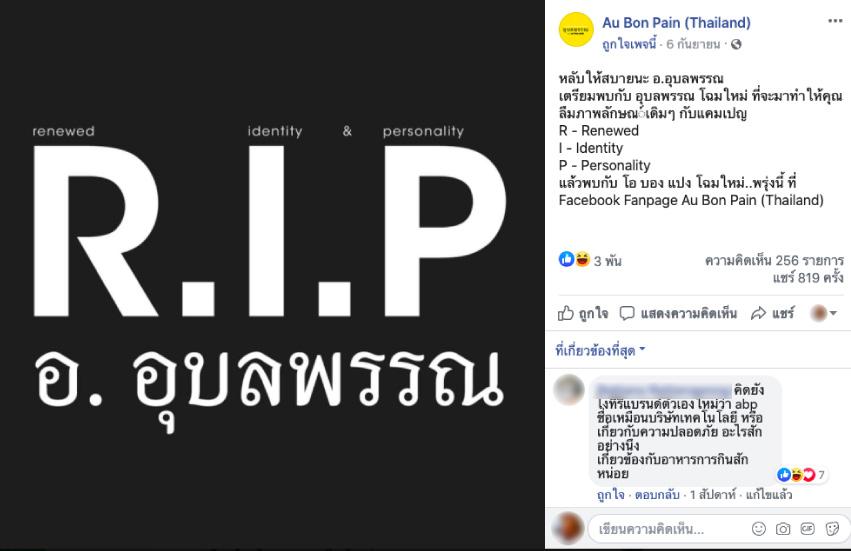Open the แชร์ share menu
Viewport: 851px width, 551px height.
click(x=773, y=313)
